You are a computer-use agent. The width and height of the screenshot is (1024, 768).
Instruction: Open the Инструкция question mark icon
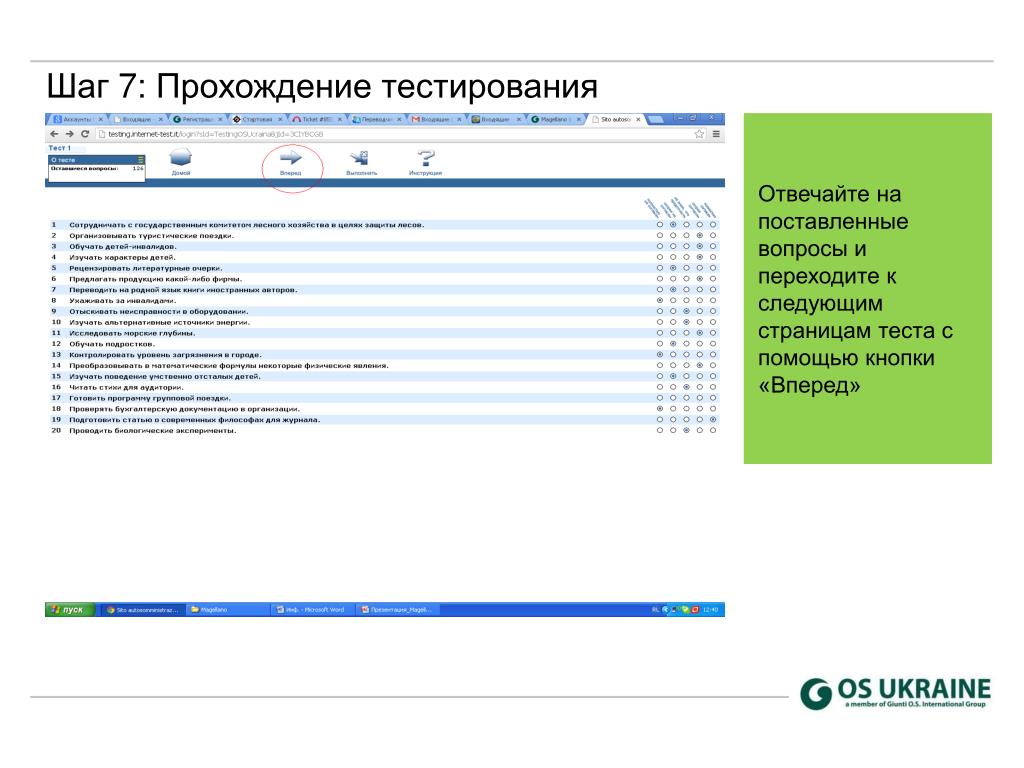tap(426, 157)
